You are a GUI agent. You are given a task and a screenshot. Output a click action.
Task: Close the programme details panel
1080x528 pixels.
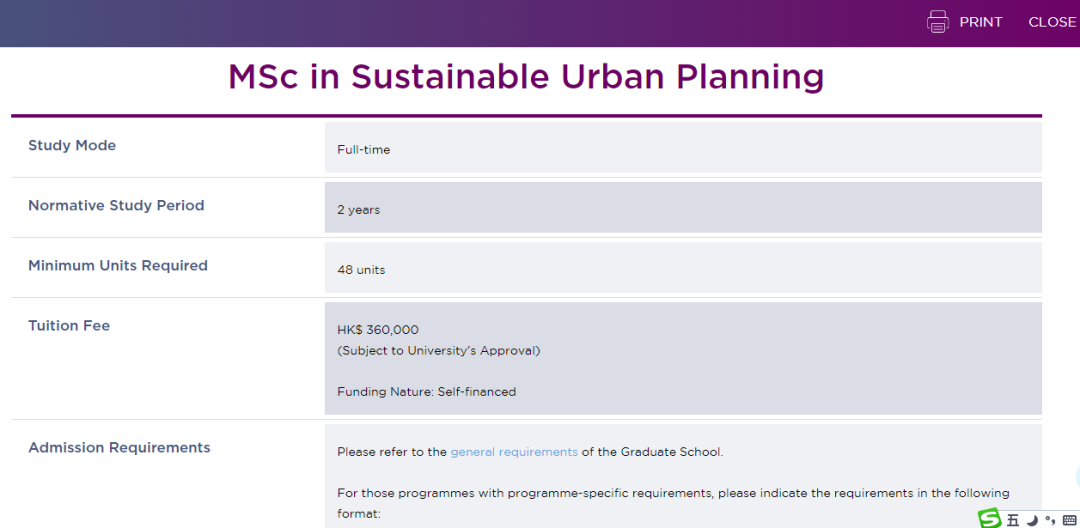[x=1051, y=22]
